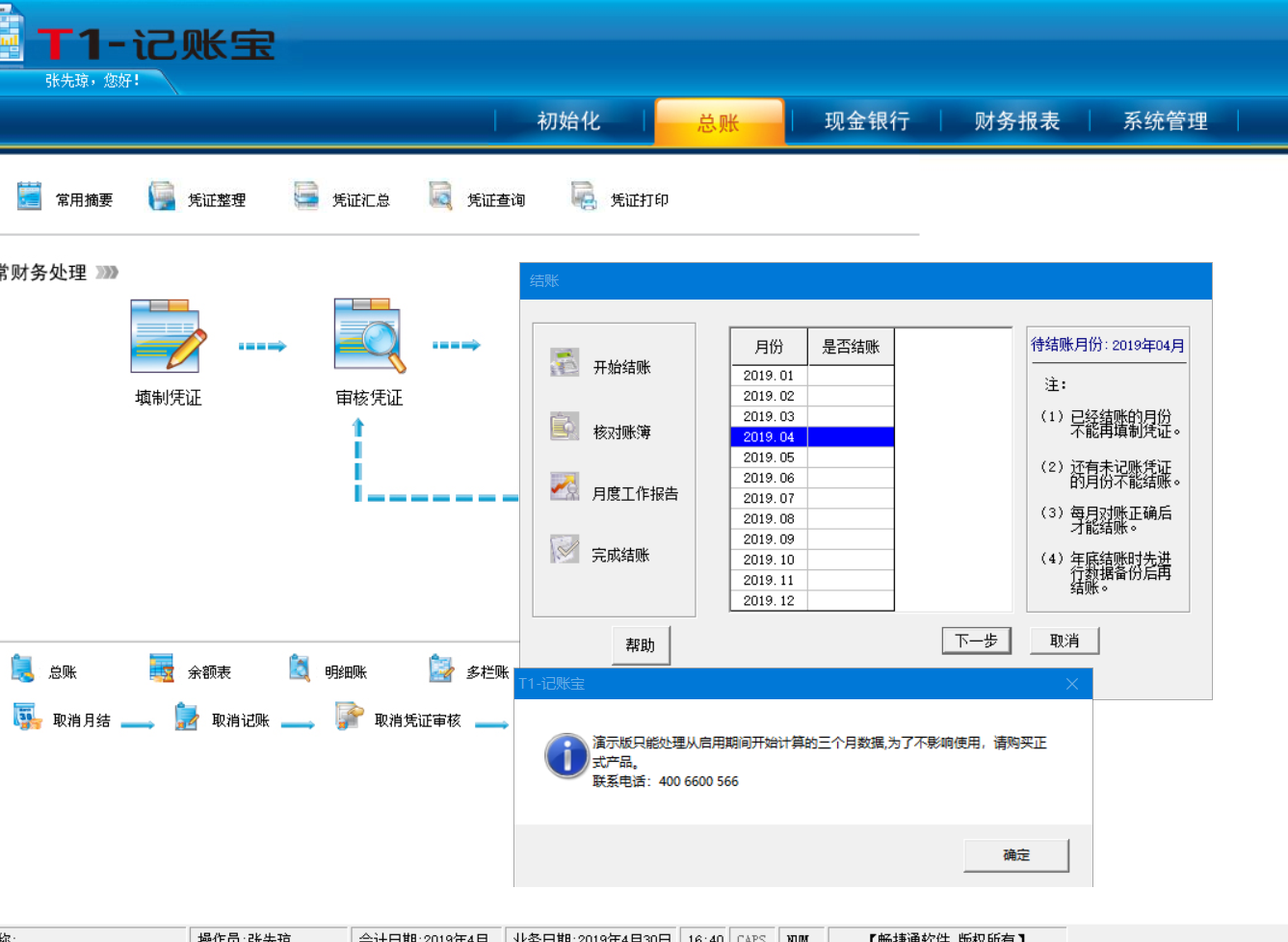Click the 张先琼，您好！ greeting

92,81
